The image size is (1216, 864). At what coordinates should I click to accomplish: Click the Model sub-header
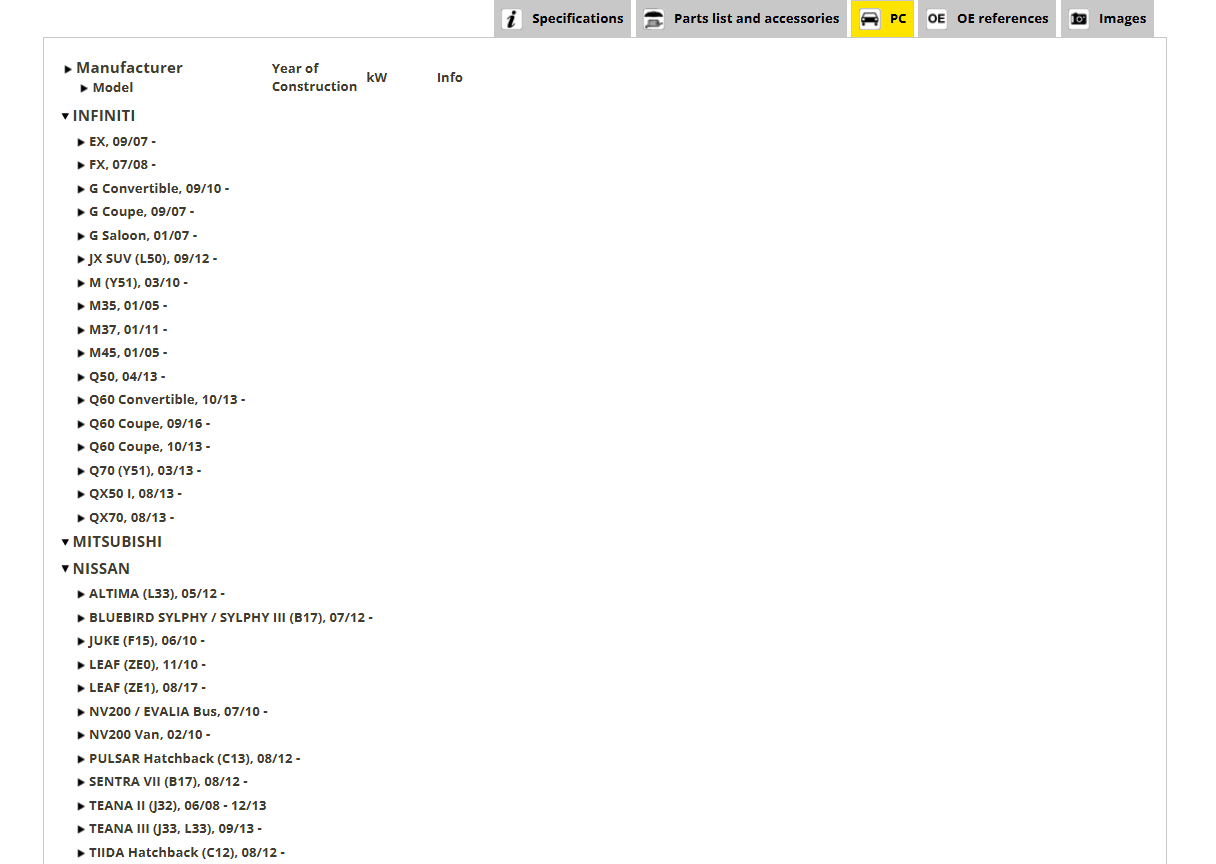[113, 88]
